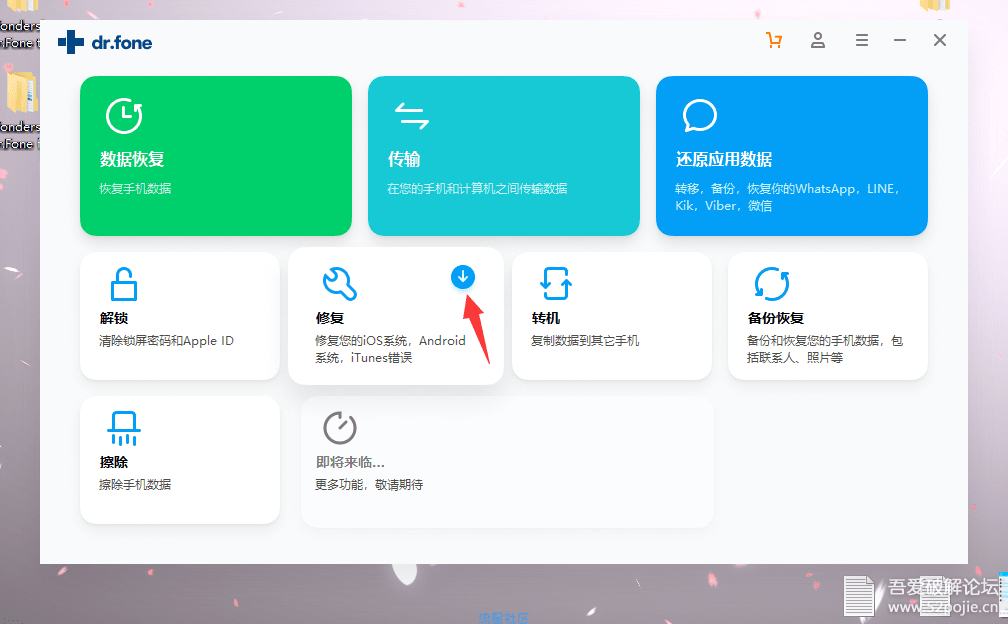Screen dimensions: 1008x624
Task: Open the user account icon
Action: point(818,40)
